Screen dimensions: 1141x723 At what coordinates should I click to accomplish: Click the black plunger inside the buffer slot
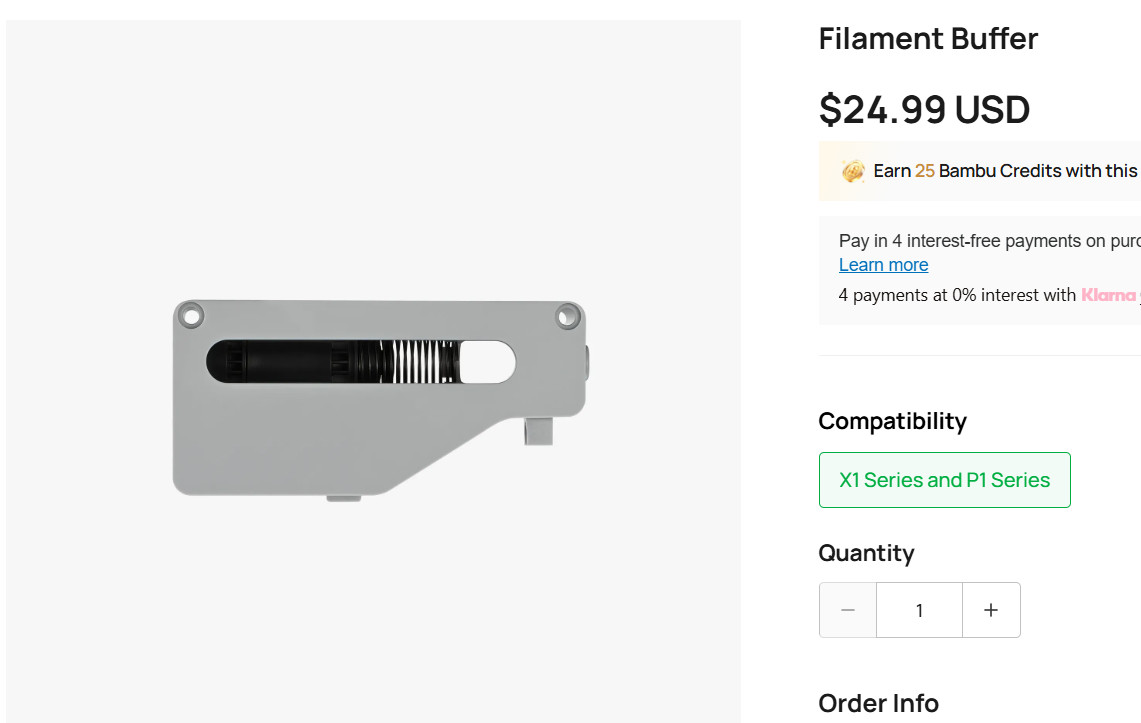pyautogui.click(x=291, y=362)
